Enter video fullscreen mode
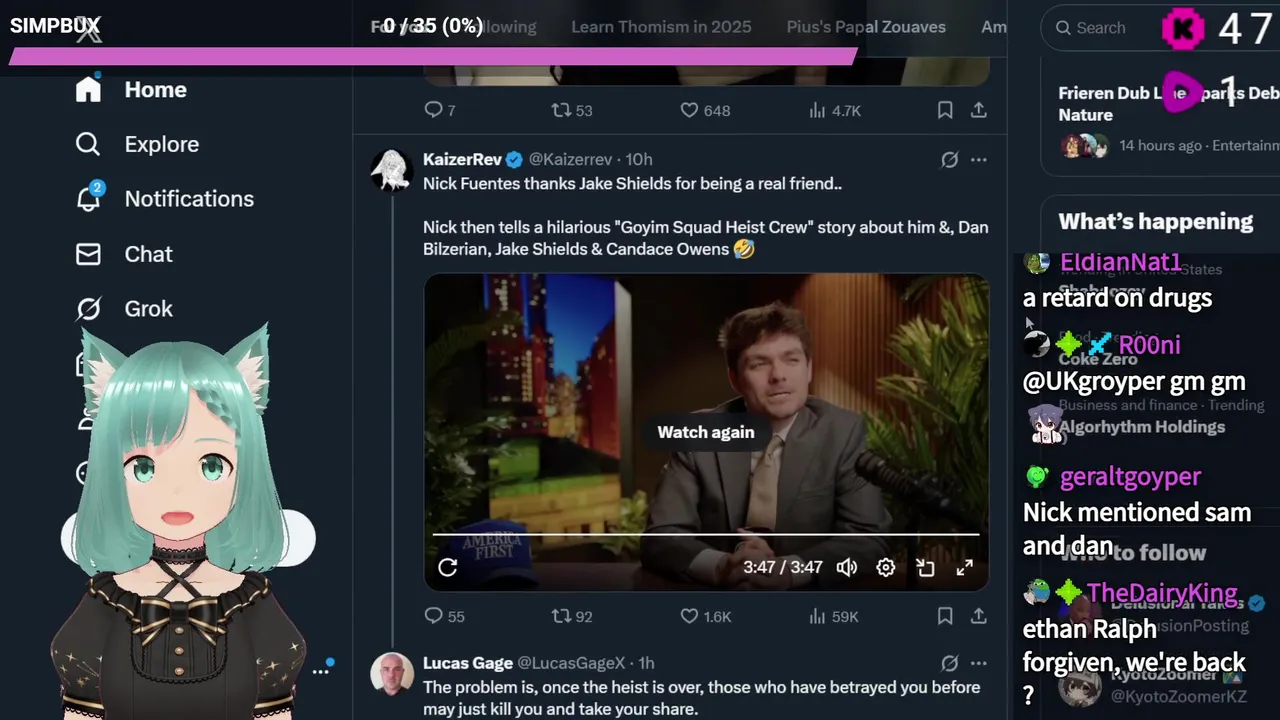The image size is (1280, 720). click(x=964, y=567)
